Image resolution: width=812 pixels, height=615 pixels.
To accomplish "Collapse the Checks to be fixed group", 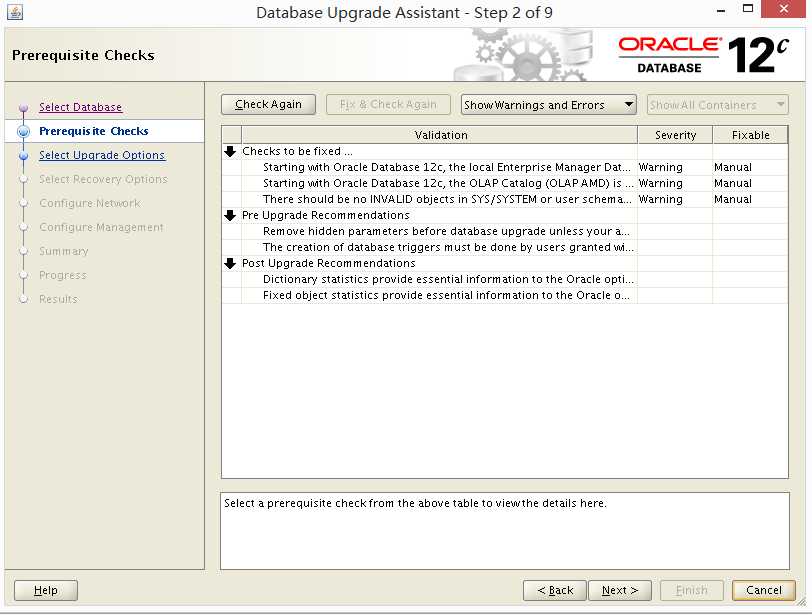I will [x=230, y=151].
